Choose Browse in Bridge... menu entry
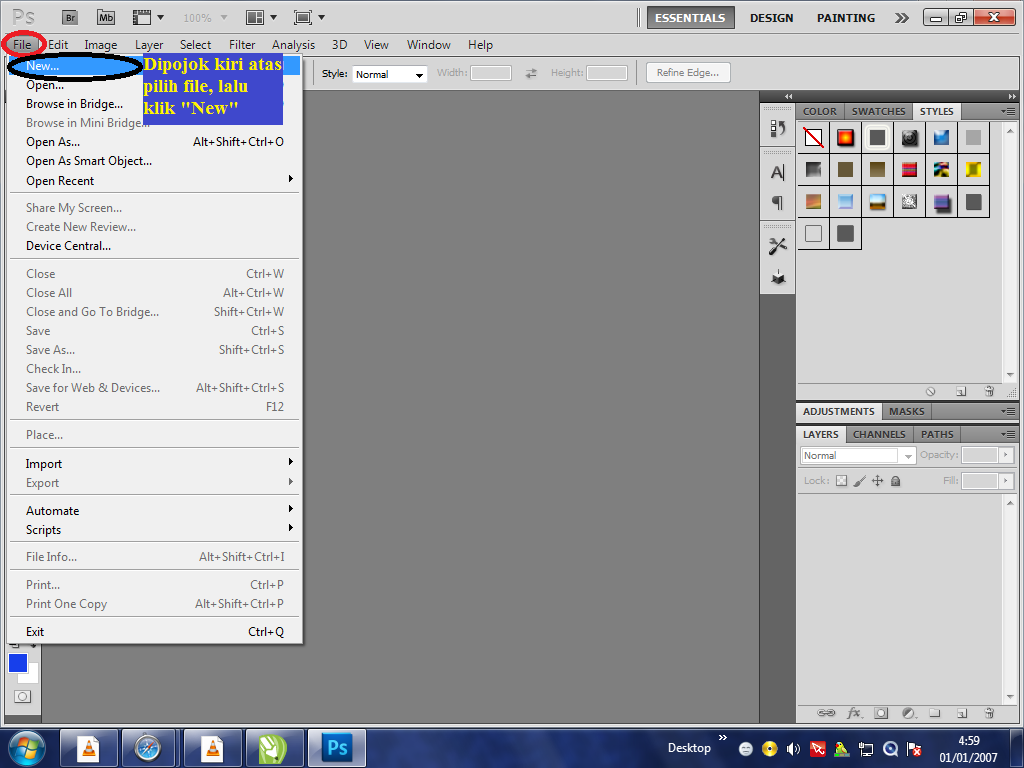This screenshot has width=1024, height=768. pyautogui.click(x=155, y=104)
